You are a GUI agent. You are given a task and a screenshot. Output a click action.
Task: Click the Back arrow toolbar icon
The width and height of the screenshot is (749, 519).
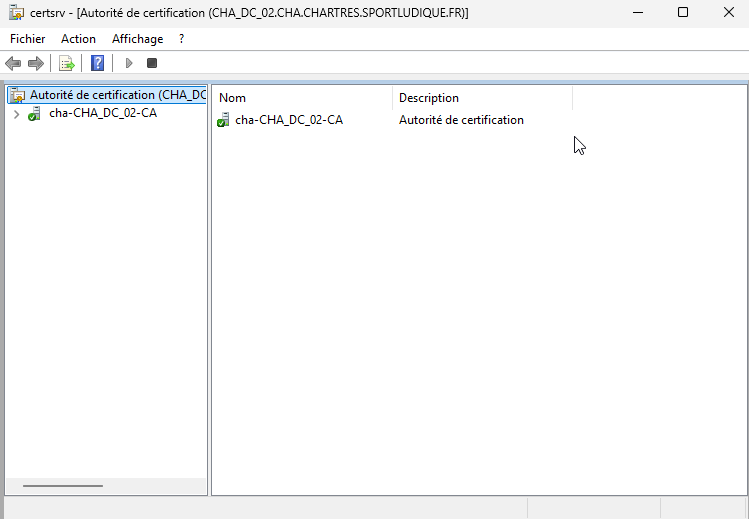point(13,63)
